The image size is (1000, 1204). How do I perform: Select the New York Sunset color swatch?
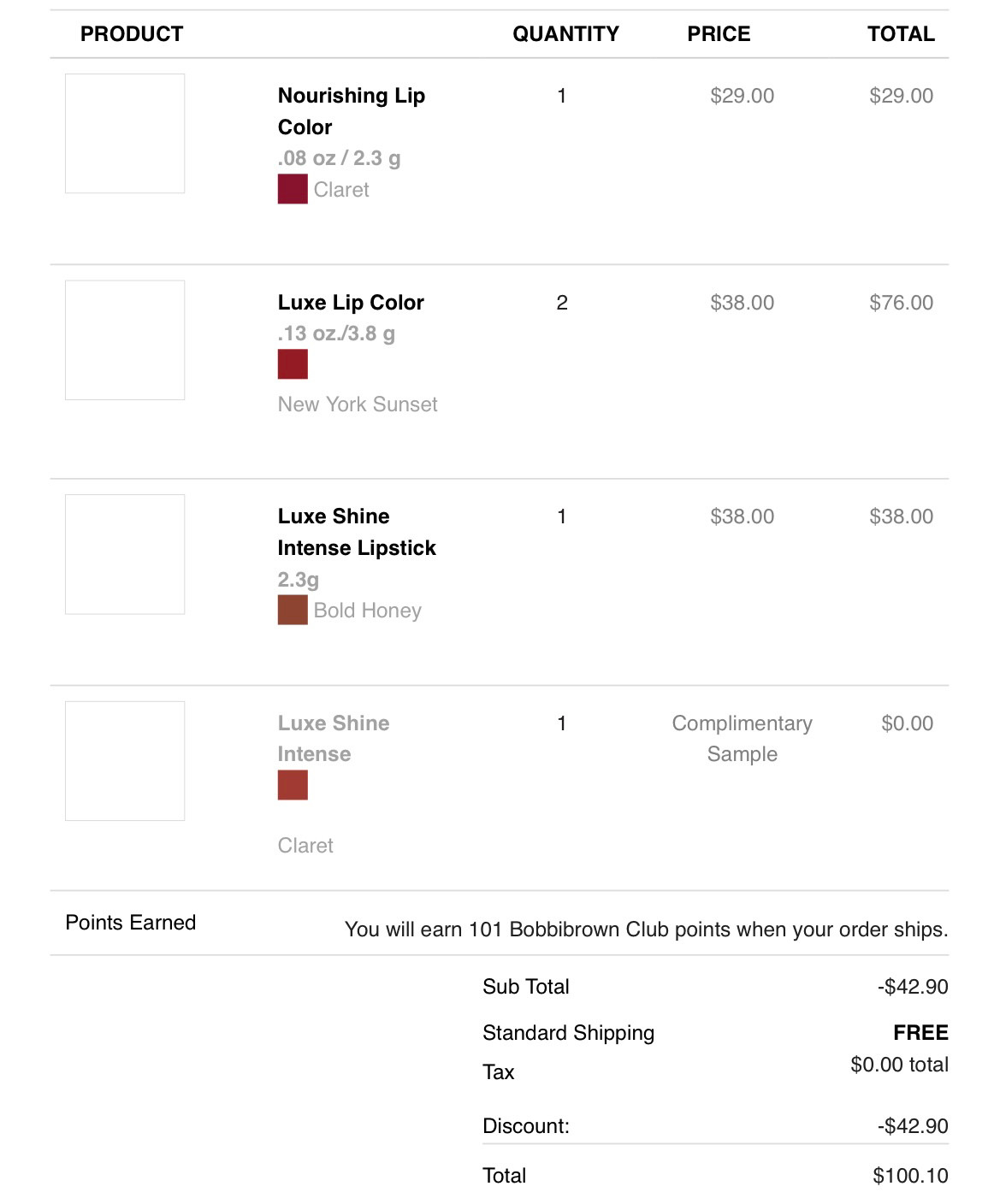pos(293,364)
